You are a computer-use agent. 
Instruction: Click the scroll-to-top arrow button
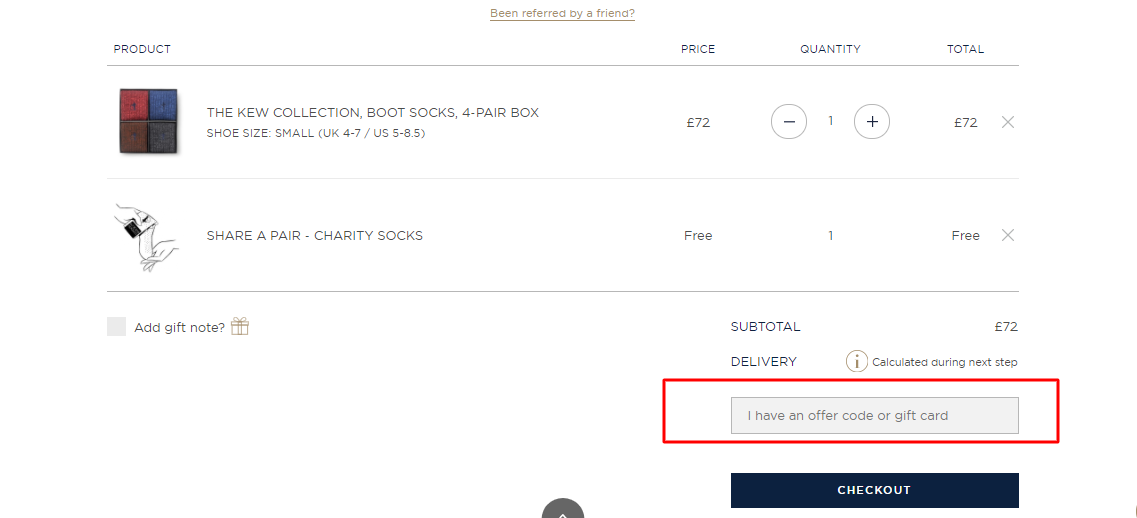click(x=563, y=509)
